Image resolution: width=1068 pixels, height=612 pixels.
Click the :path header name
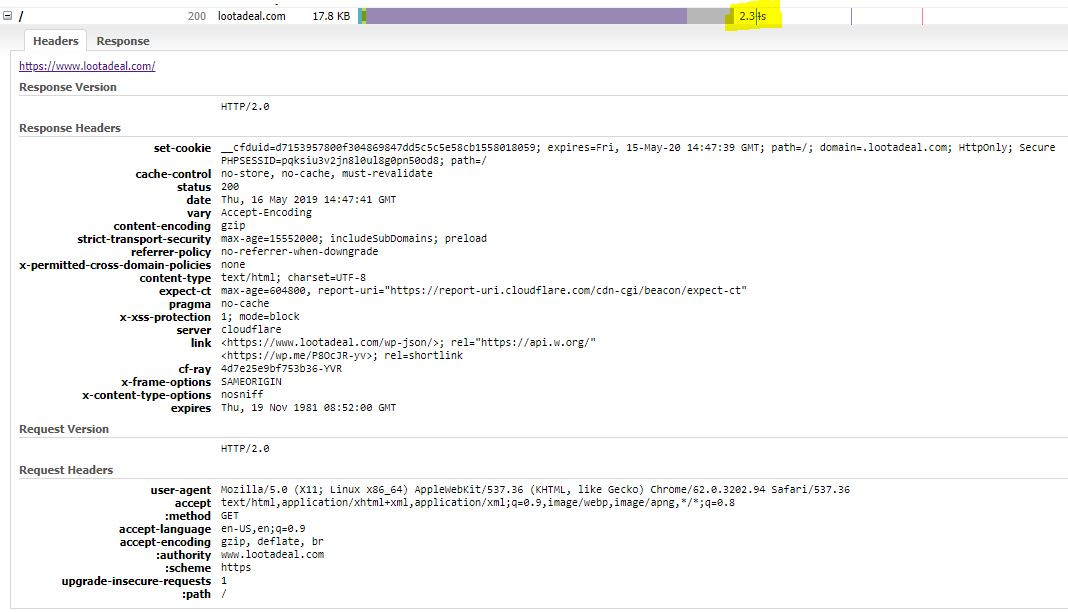[x=196, y=594]
